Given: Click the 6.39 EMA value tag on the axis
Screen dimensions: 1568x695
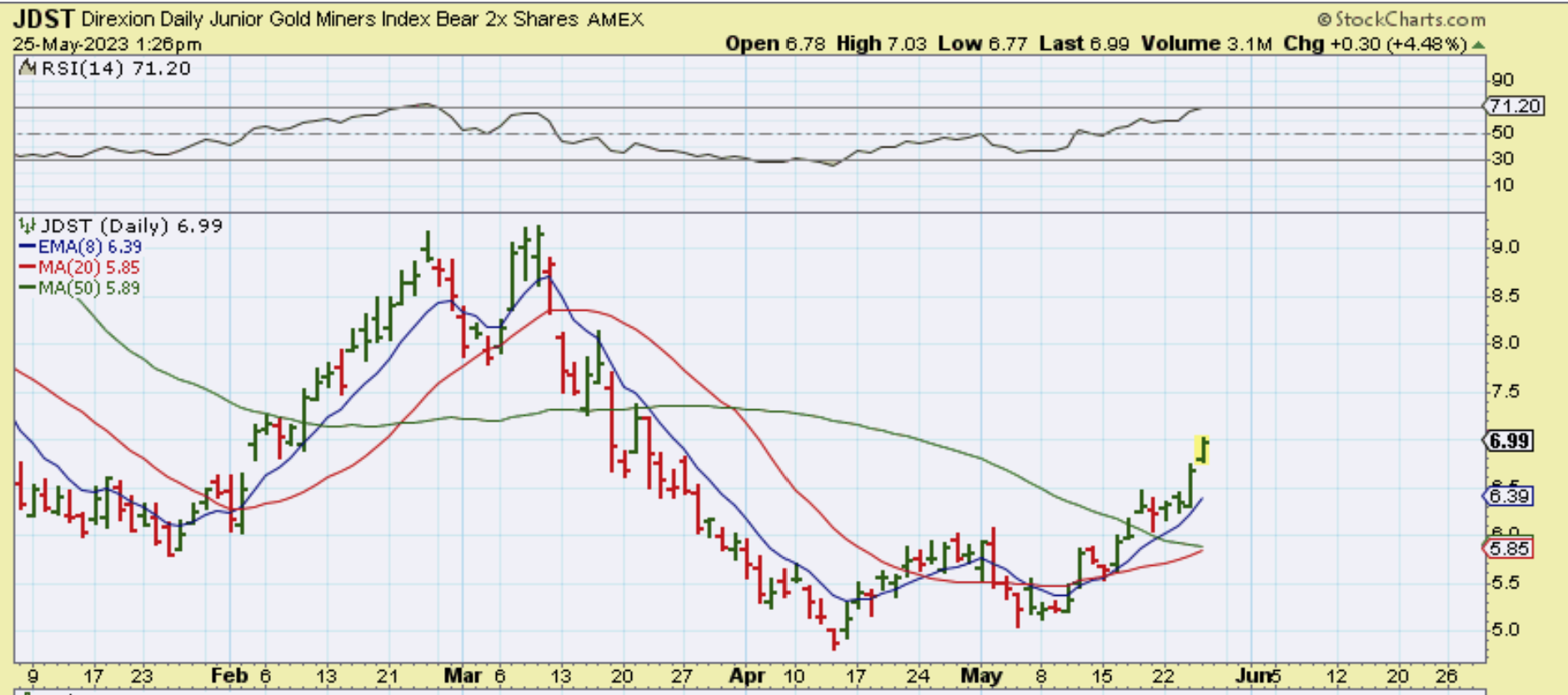Looking at the screenshot, I should tap(1510, 497).
